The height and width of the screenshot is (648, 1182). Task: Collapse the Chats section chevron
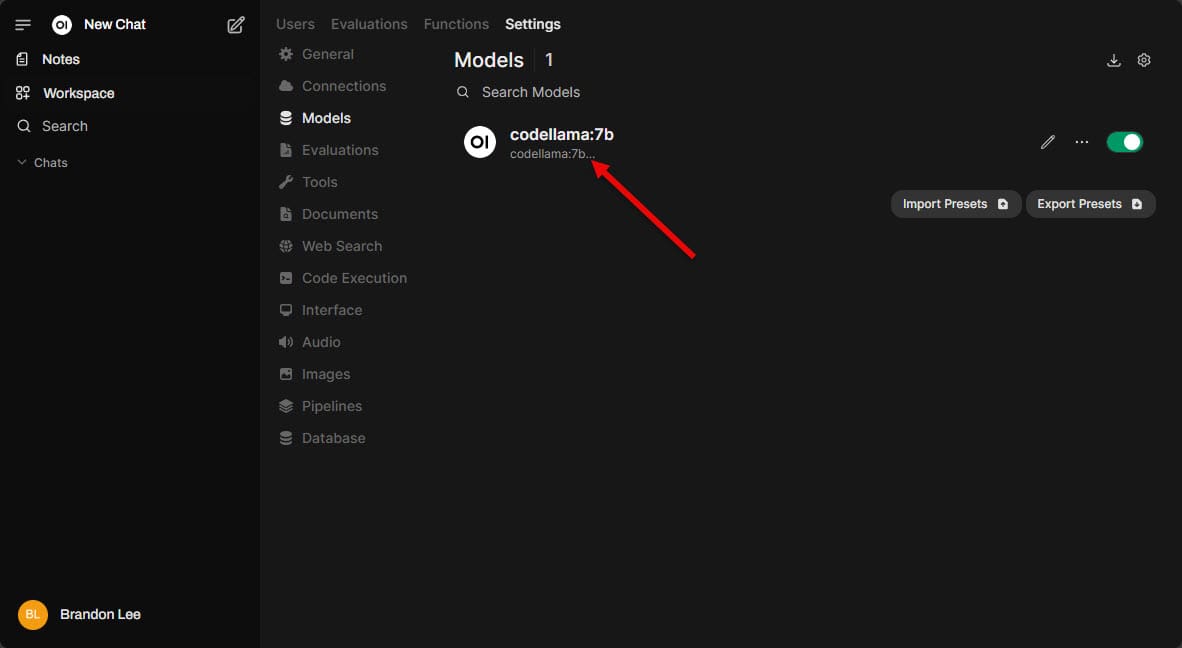click(22, 162)
